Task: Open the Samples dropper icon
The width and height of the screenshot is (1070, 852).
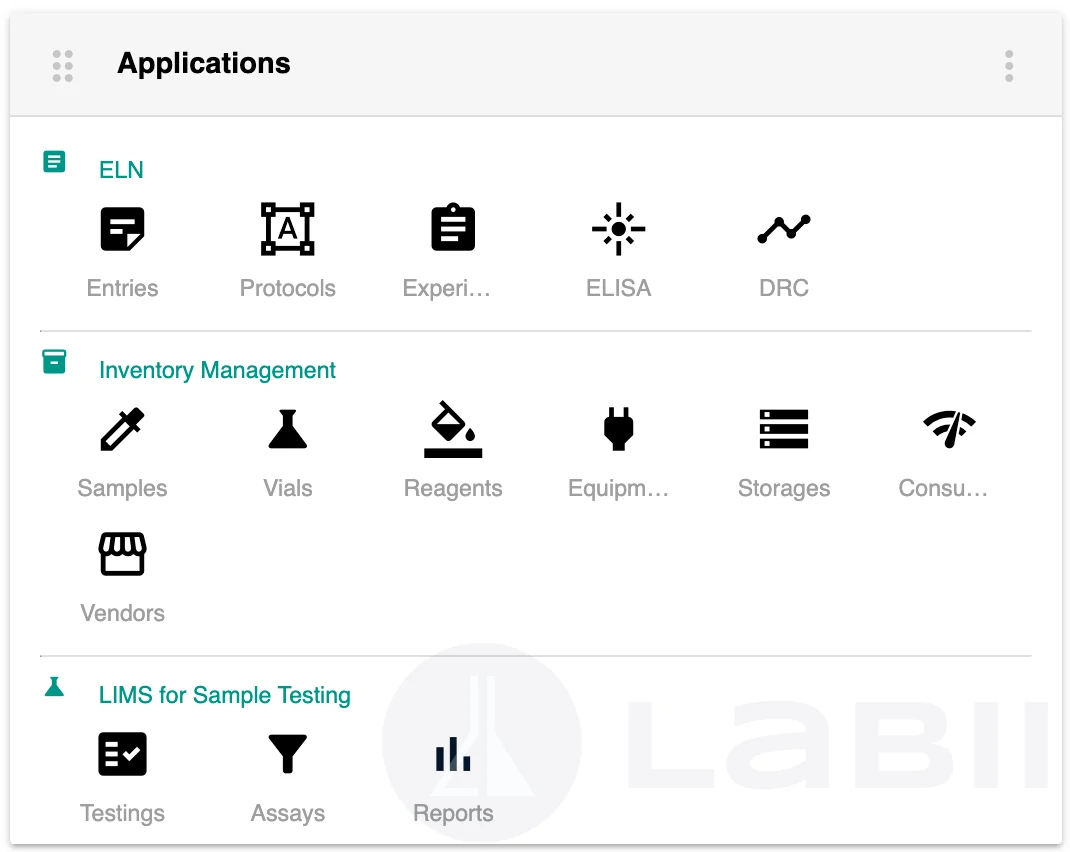Action: 123,429
